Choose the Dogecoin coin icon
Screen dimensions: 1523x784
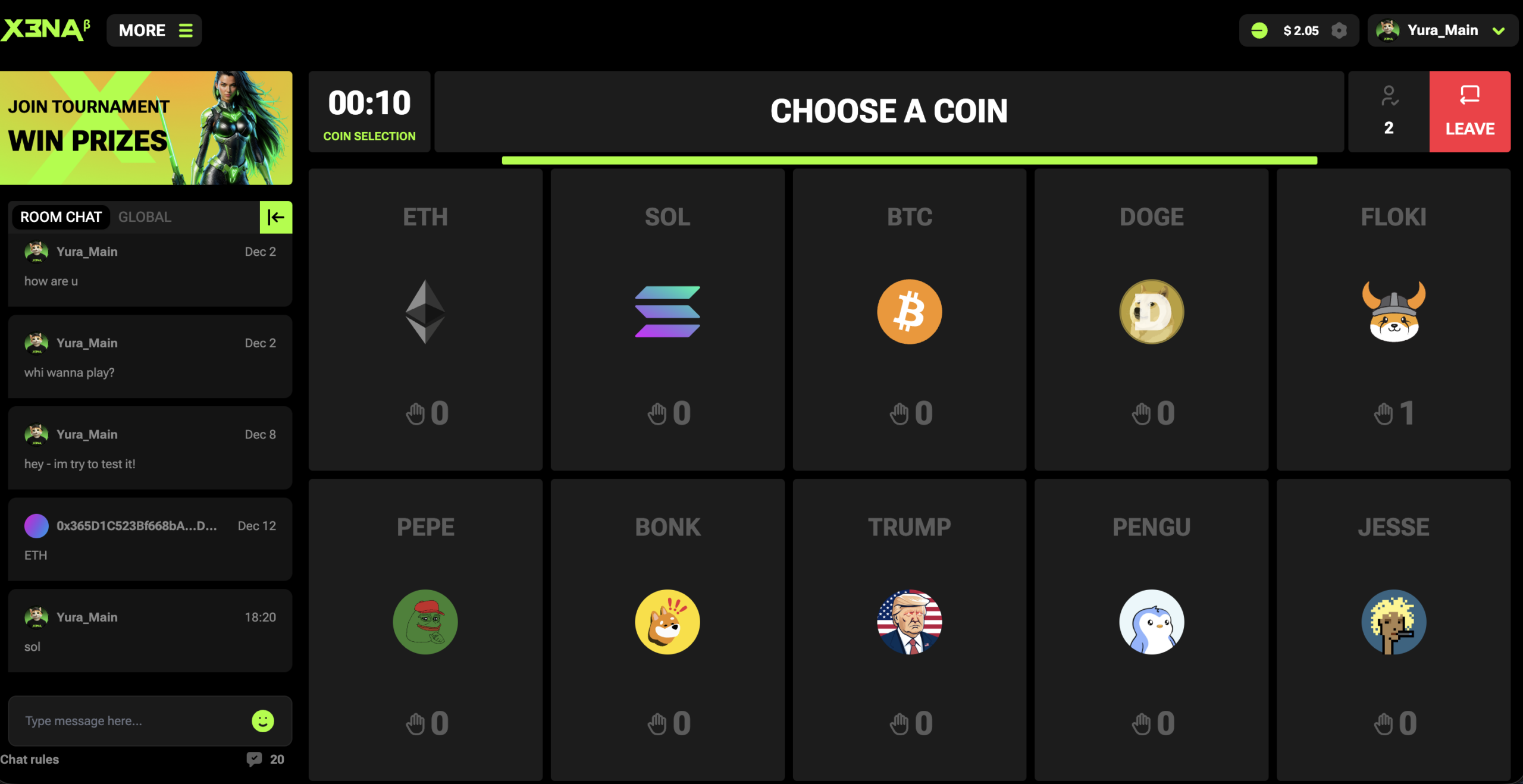point(1151,312)
